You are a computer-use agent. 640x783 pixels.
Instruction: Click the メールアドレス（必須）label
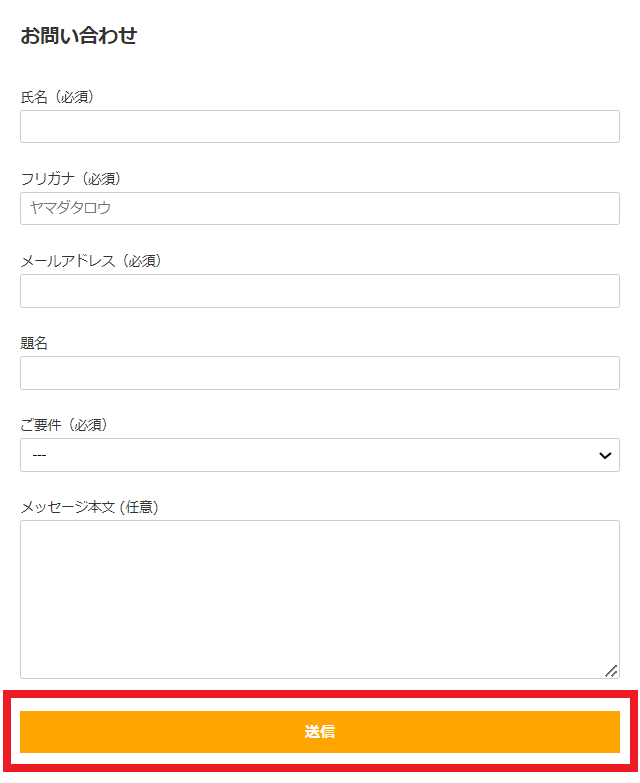click(x=90, y=261)
